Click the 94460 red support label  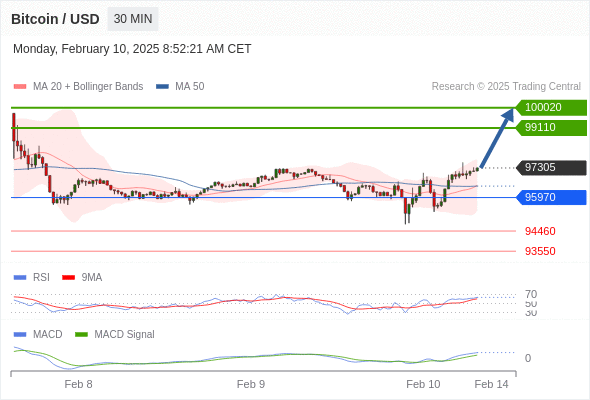click(540, 231)
